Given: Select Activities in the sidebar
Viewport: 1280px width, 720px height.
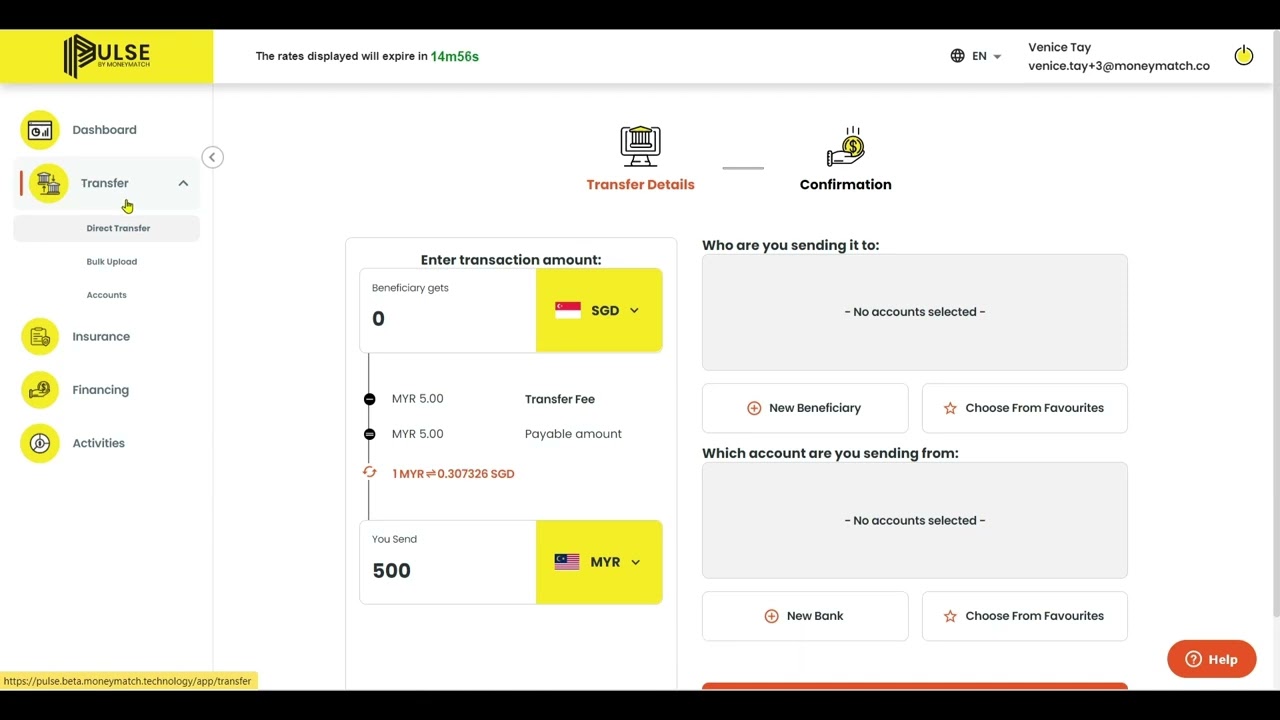Looking at the screenshot, I should (99, 443).
